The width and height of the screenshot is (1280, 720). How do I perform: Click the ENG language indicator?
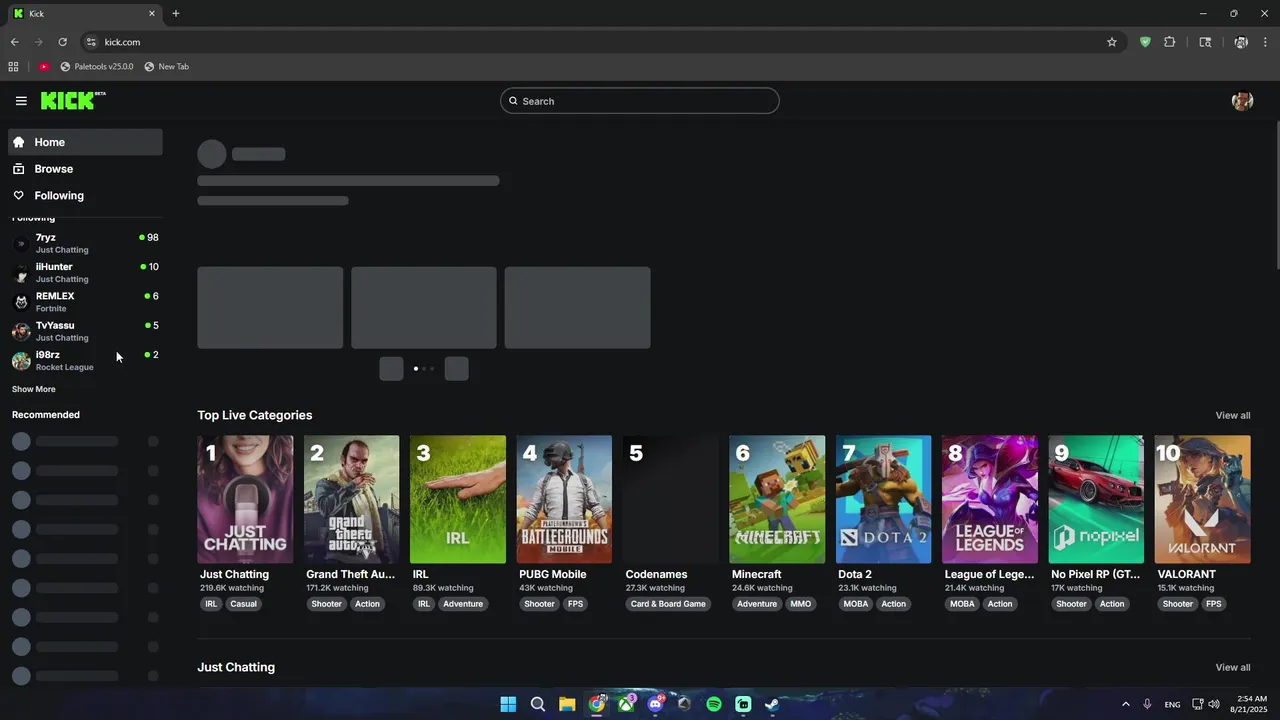tap(1172, 704)
